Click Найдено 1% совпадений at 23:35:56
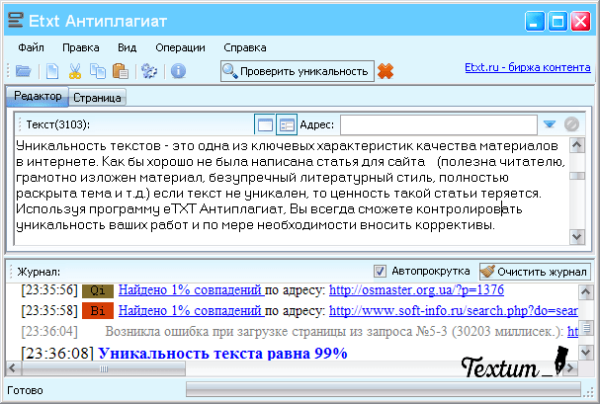600x404 pixels. (191, 290)
